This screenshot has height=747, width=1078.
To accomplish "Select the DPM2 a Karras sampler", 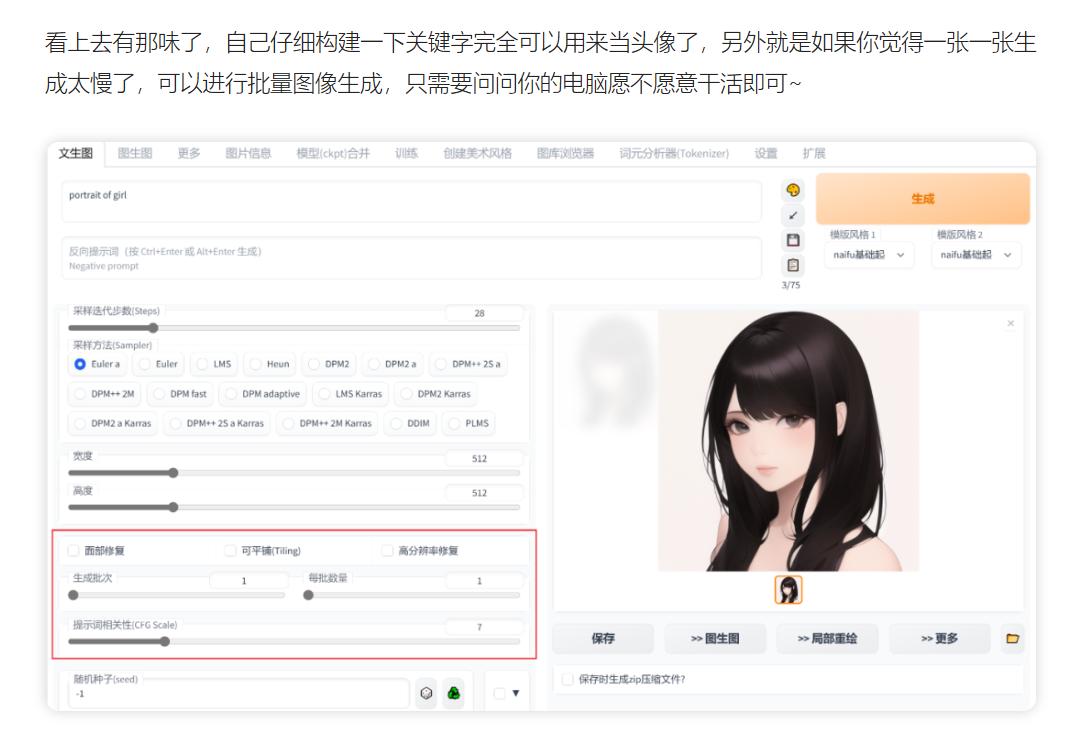I will [x=113, y=423].
